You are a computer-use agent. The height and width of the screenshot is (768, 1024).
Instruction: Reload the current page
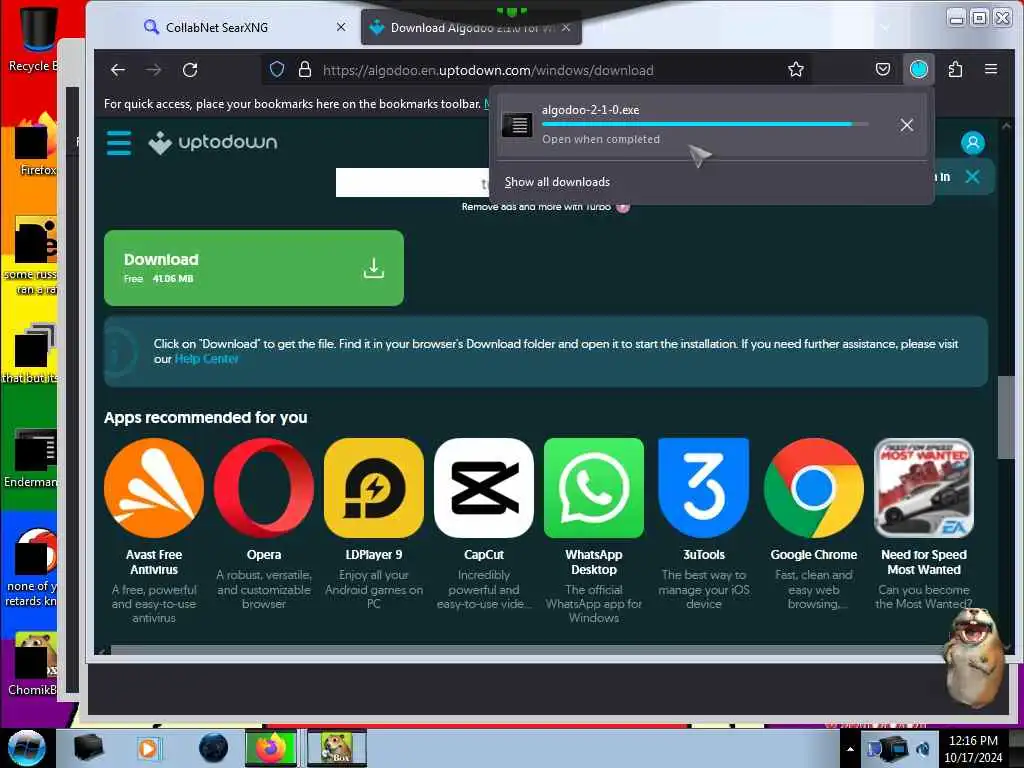tap(190, 70)
